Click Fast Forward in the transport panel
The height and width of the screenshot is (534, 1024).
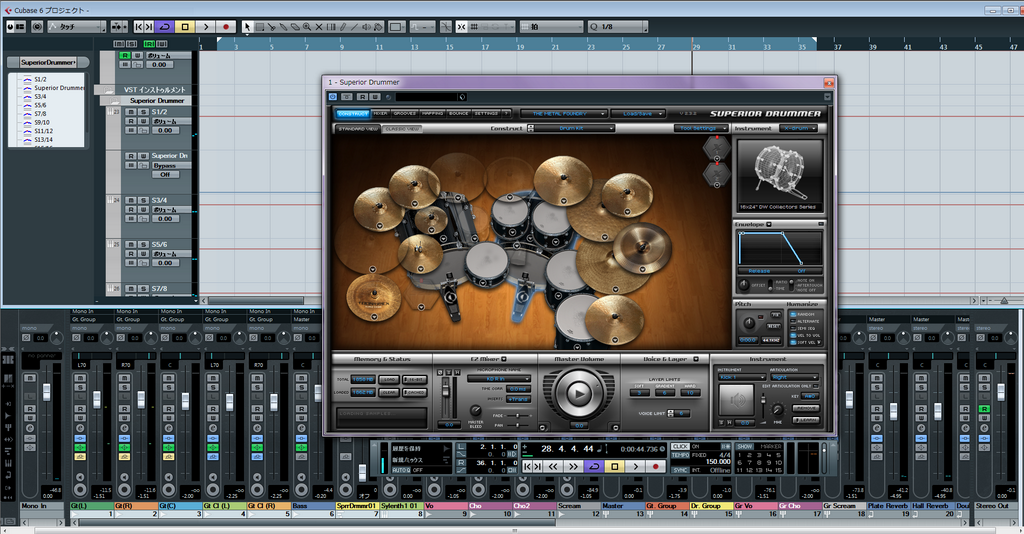point(573,466)
